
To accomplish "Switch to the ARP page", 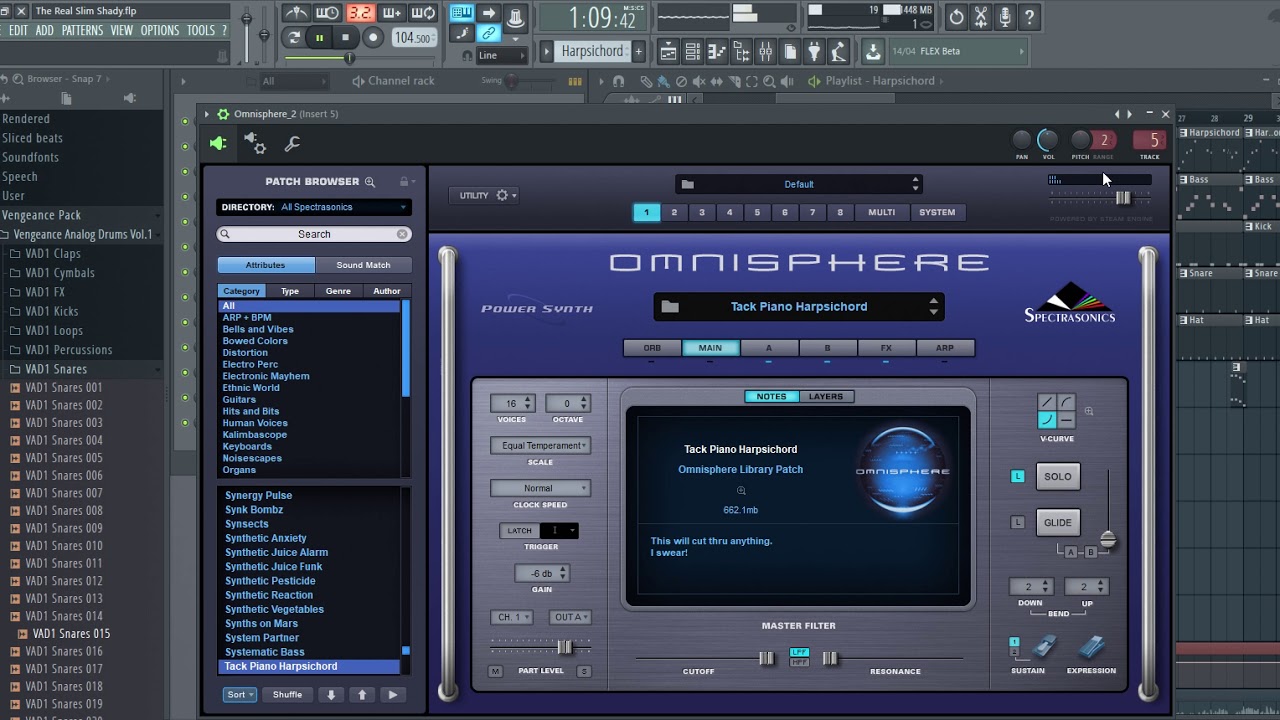I will [x=945, y=348].
